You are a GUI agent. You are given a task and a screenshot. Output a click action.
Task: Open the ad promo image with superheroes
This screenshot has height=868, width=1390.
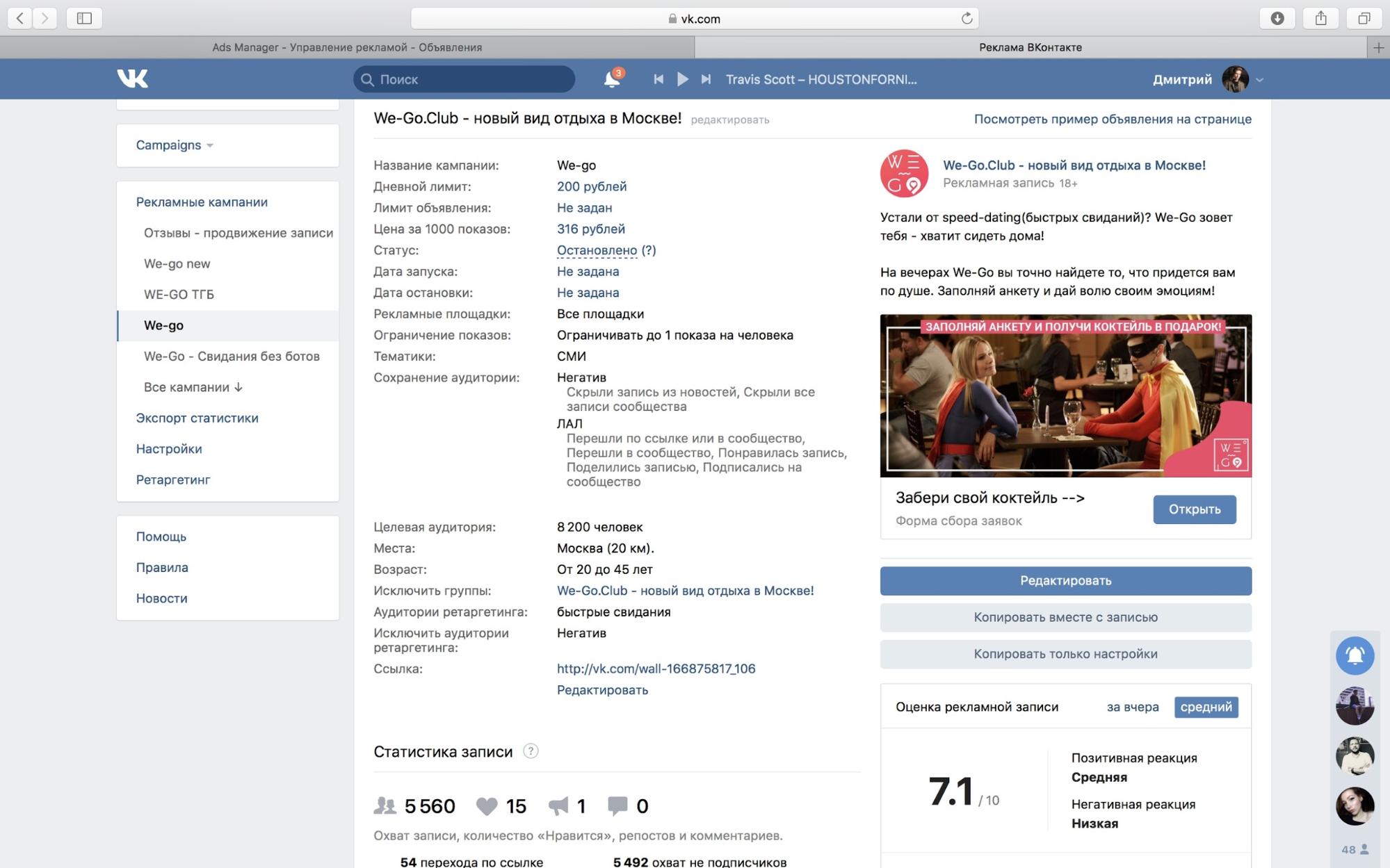click(1065, 395)
